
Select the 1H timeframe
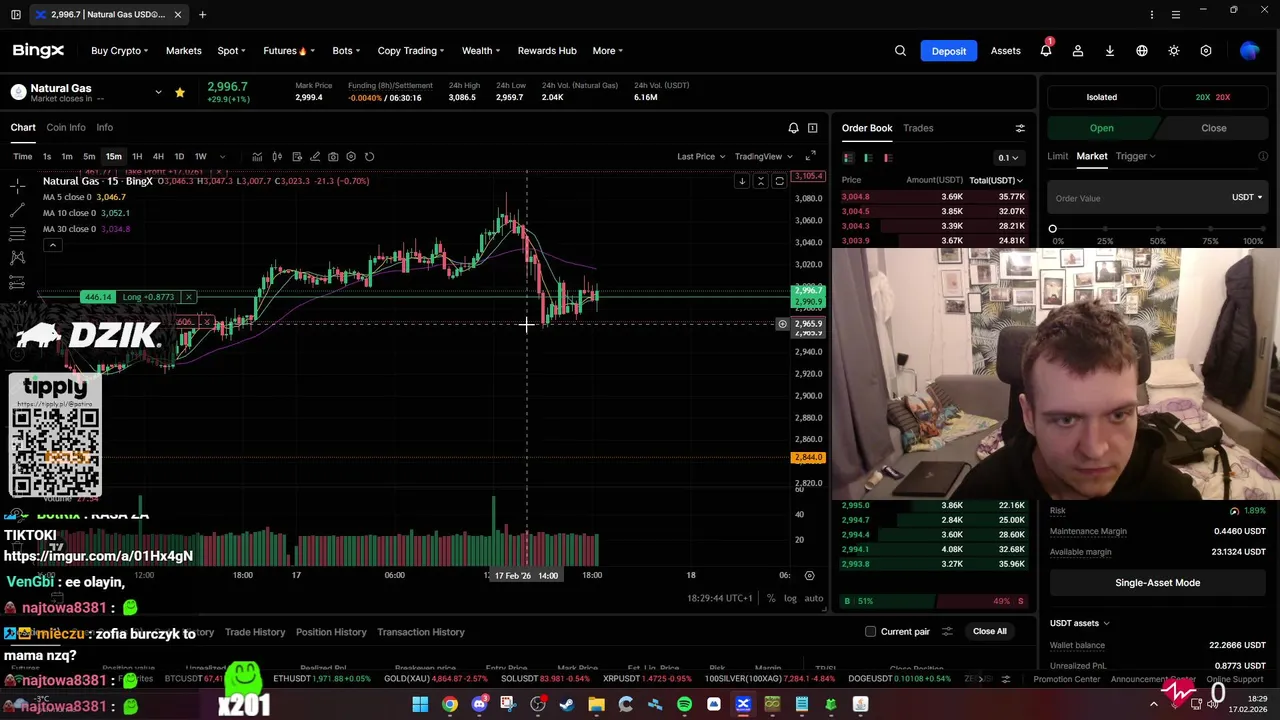point(137,157)
